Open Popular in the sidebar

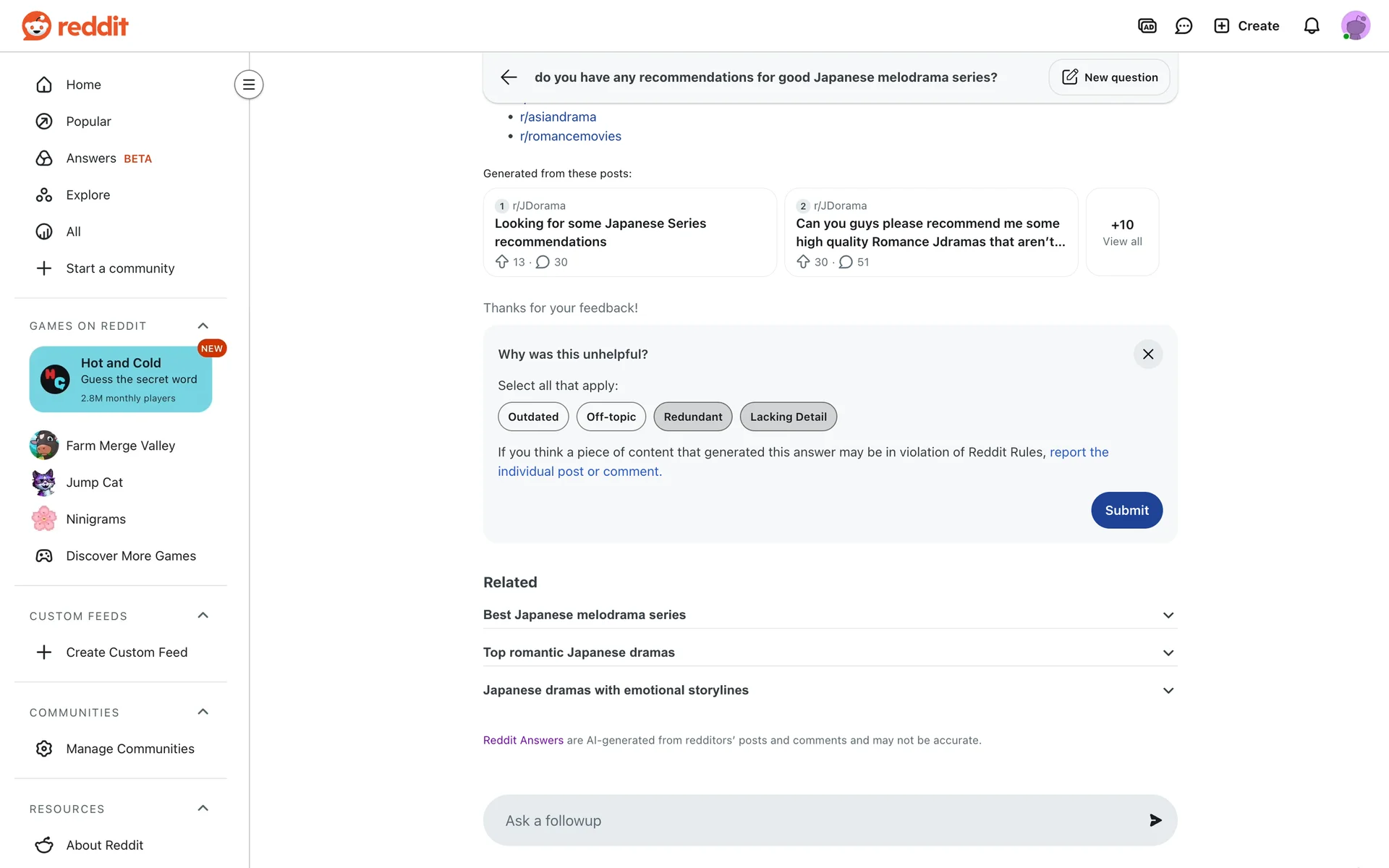click(x=88, y=122)
